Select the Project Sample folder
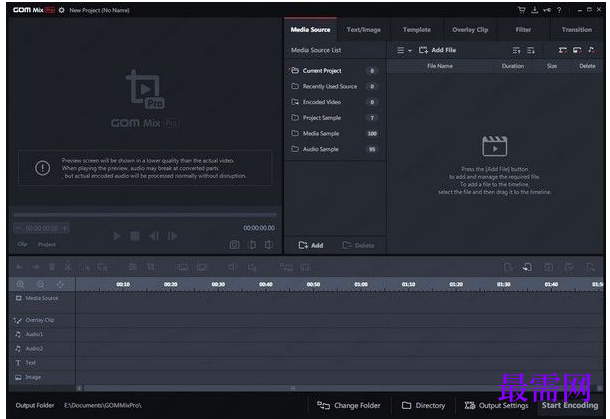Viewport: 610px width, 419px height. tap(335, 117)
